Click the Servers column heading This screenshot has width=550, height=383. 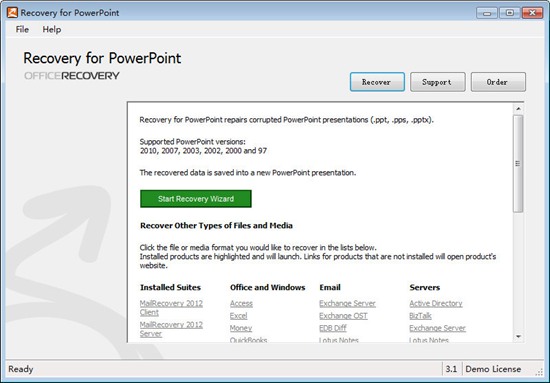(x=424, y=287)
